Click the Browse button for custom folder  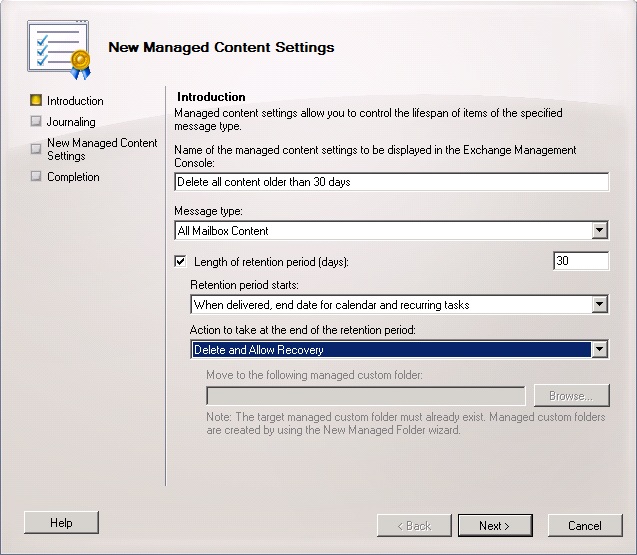[x=572, y=395]
